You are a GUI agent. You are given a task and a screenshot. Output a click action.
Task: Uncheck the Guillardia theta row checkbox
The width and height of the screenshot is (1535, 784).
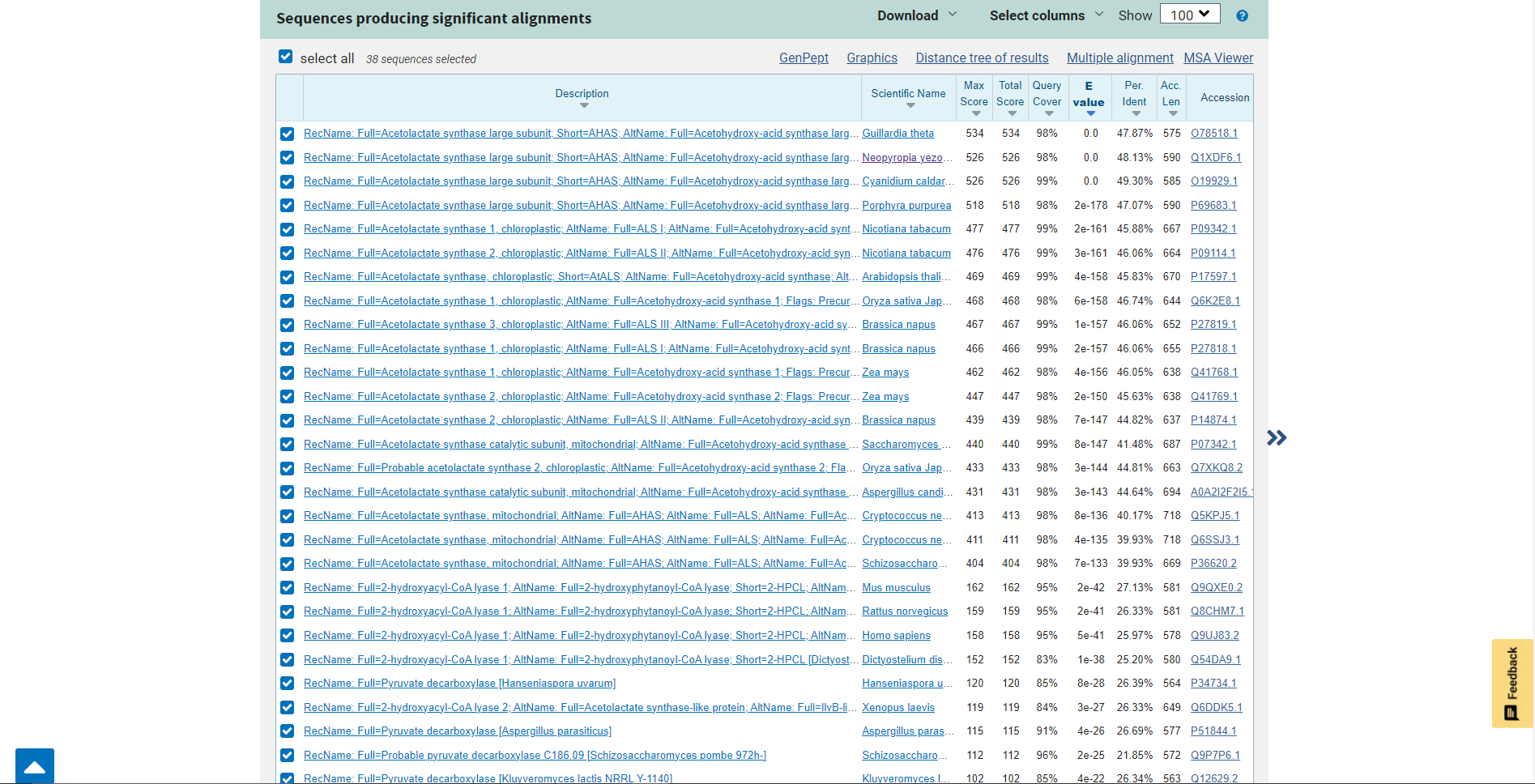pyautogui.click(x=287, y=134)
